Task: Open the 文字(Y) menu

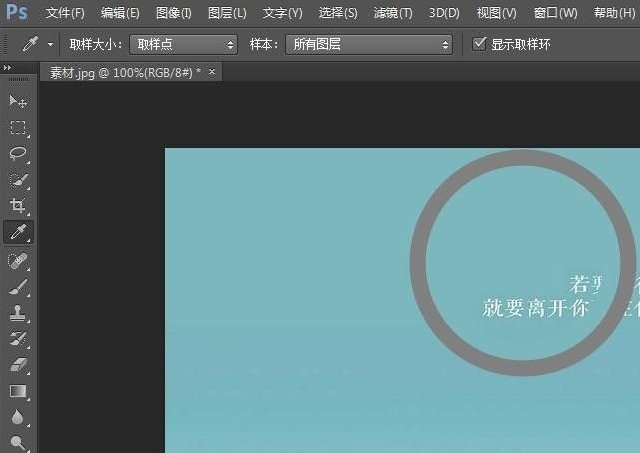Action: (x=282, y=13)
